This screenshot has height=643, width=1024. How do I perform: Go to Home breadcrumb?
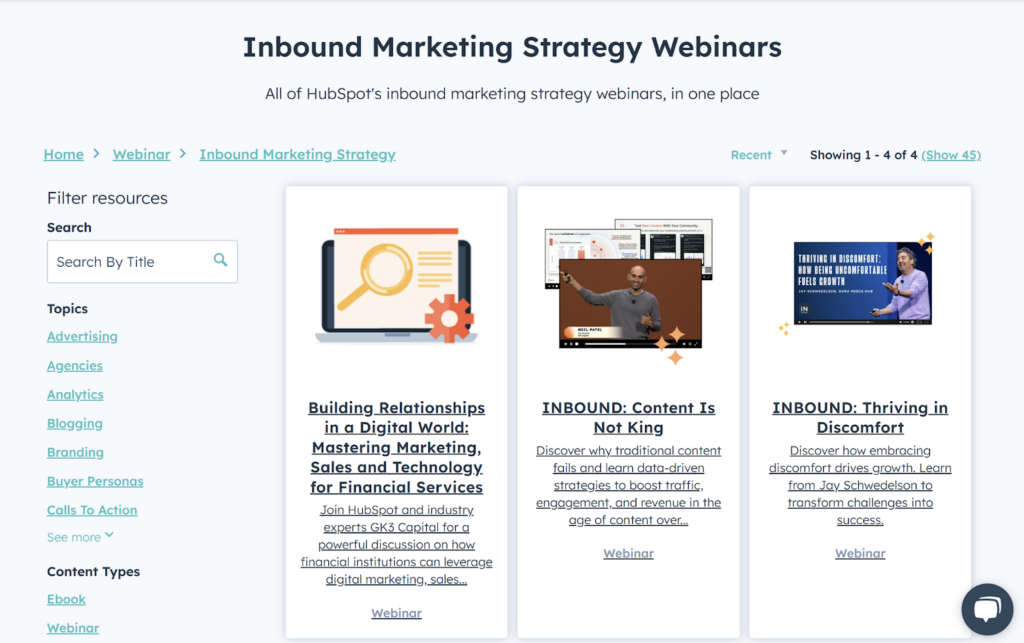(x=63, y=155)
